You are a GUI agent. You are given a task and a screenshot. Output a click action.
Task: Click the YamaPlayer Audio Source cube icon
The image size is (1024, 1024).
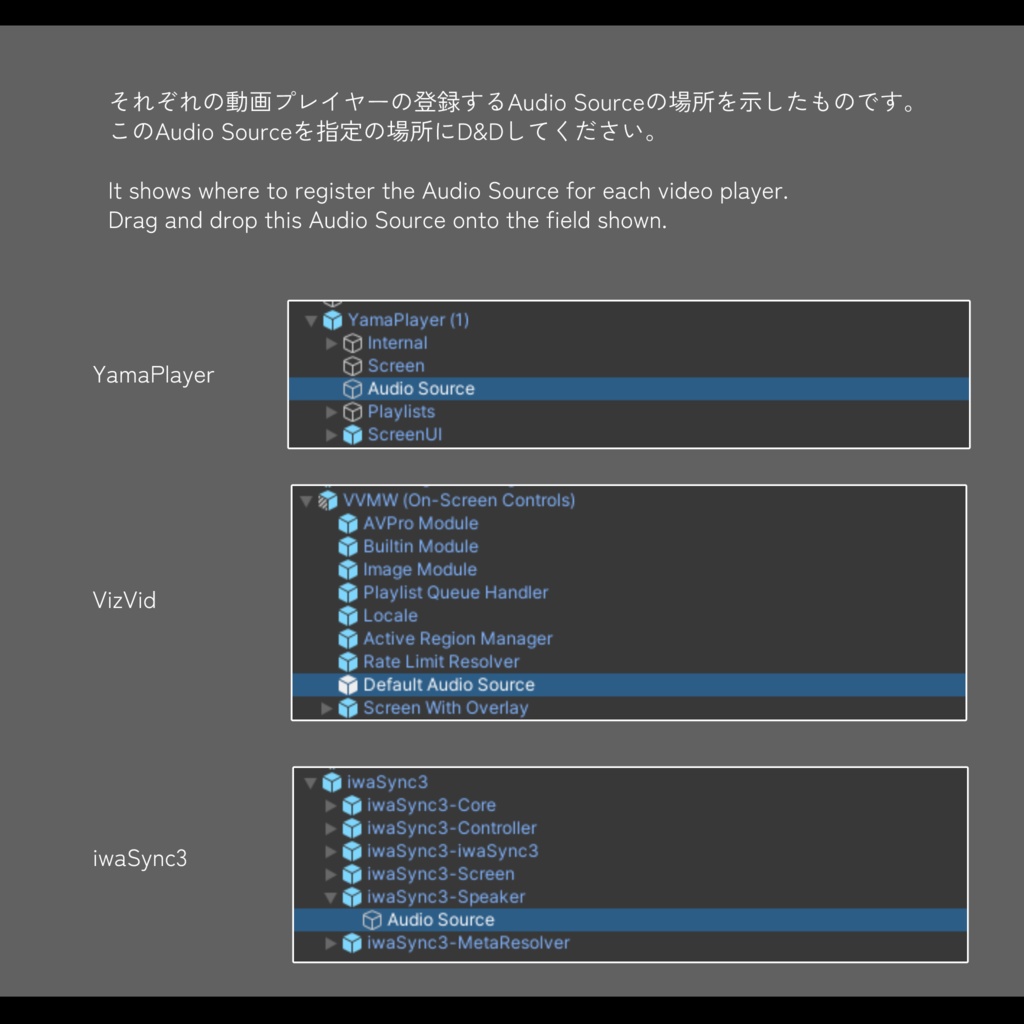click(x=353, y=389)
